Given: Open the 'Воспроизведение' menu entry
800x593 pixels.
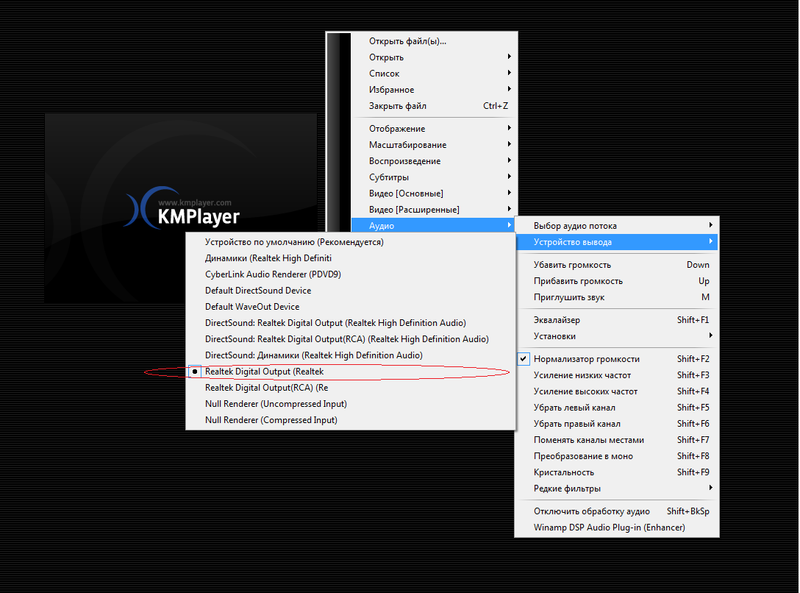Looking at the screenshot, I should tap(434, 161).
